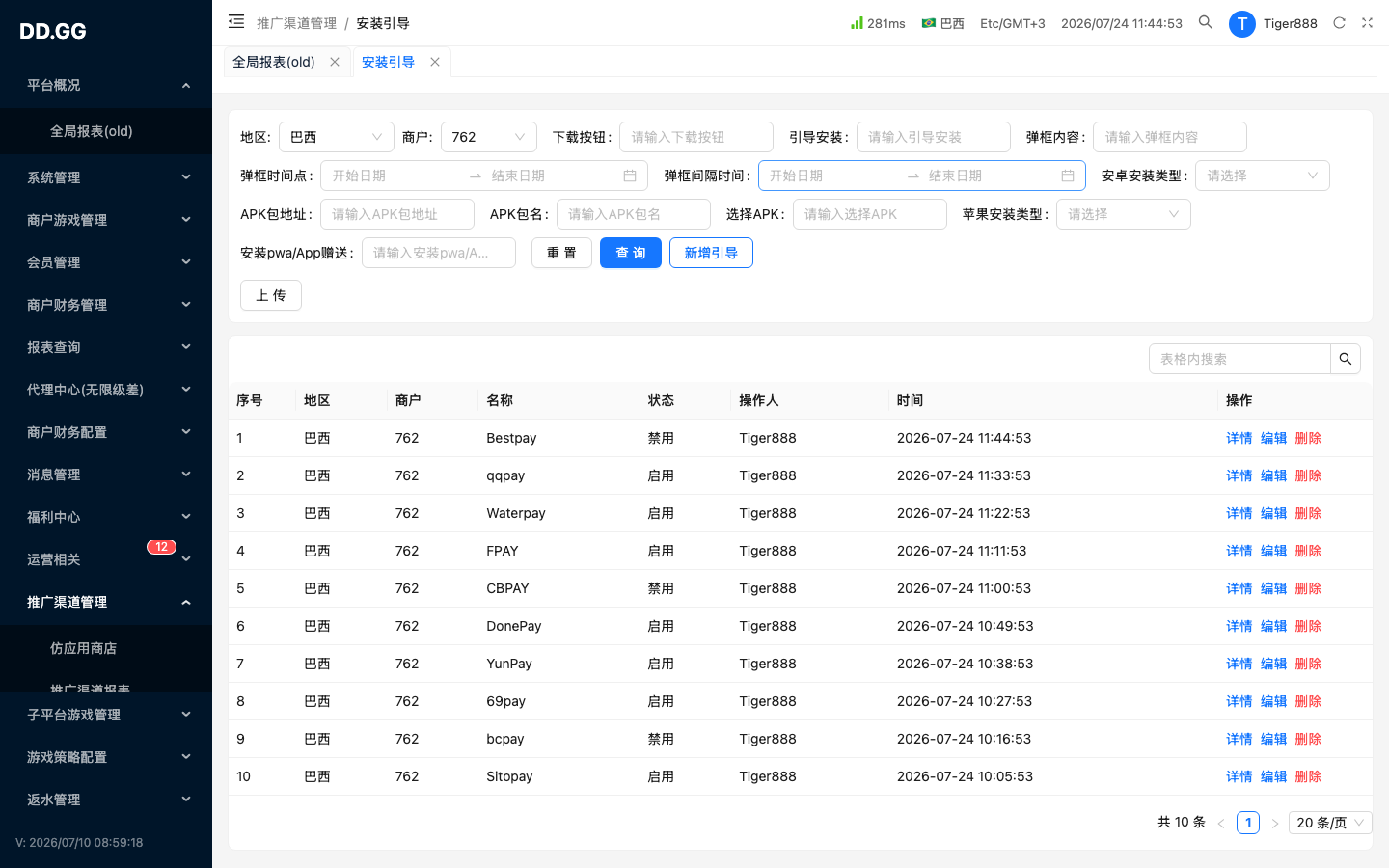Click the Brazil flag region selector
1389x868 pixels.
point(942,23)
